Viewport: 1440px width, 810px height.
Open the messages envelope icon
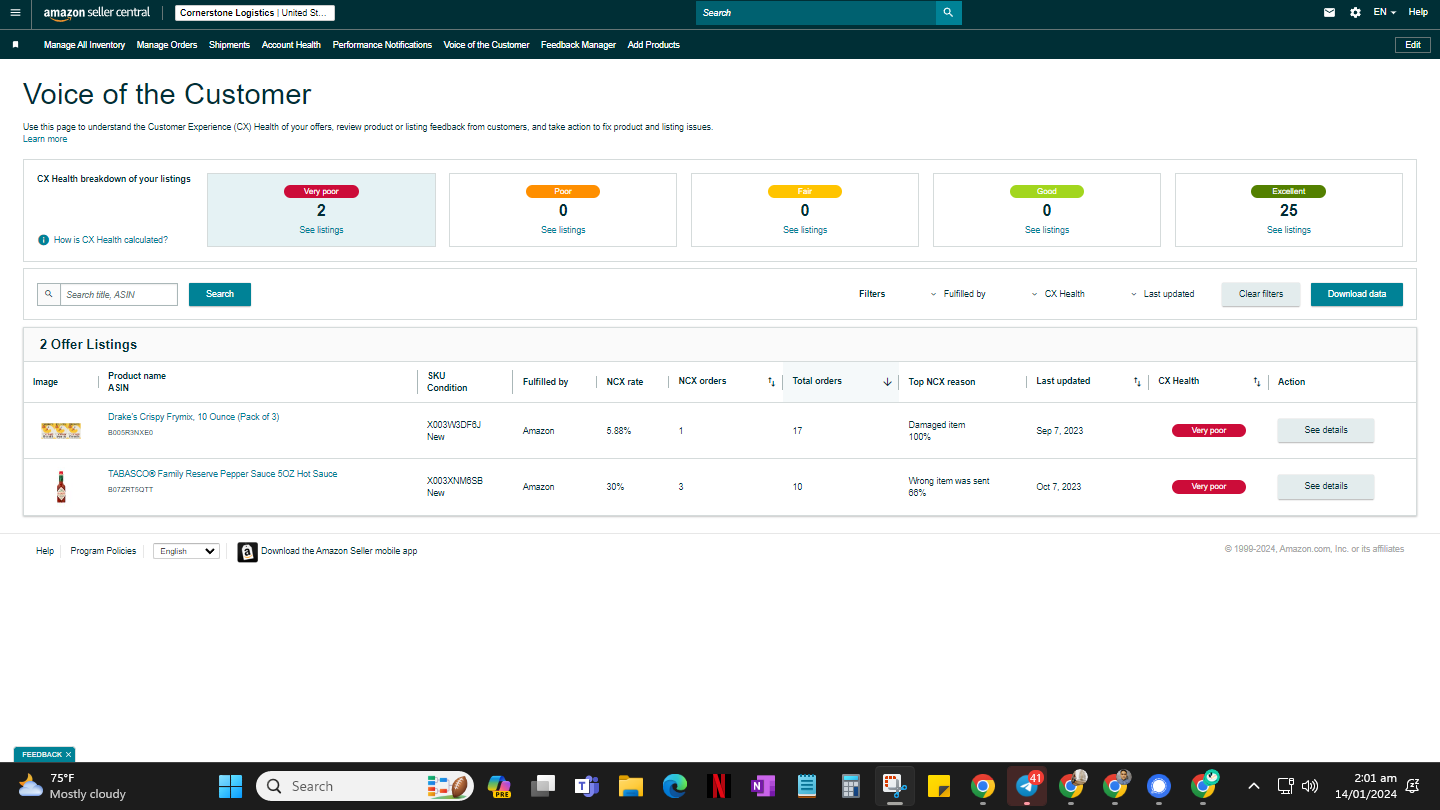pyautogui.click(x=1329, y=13)
